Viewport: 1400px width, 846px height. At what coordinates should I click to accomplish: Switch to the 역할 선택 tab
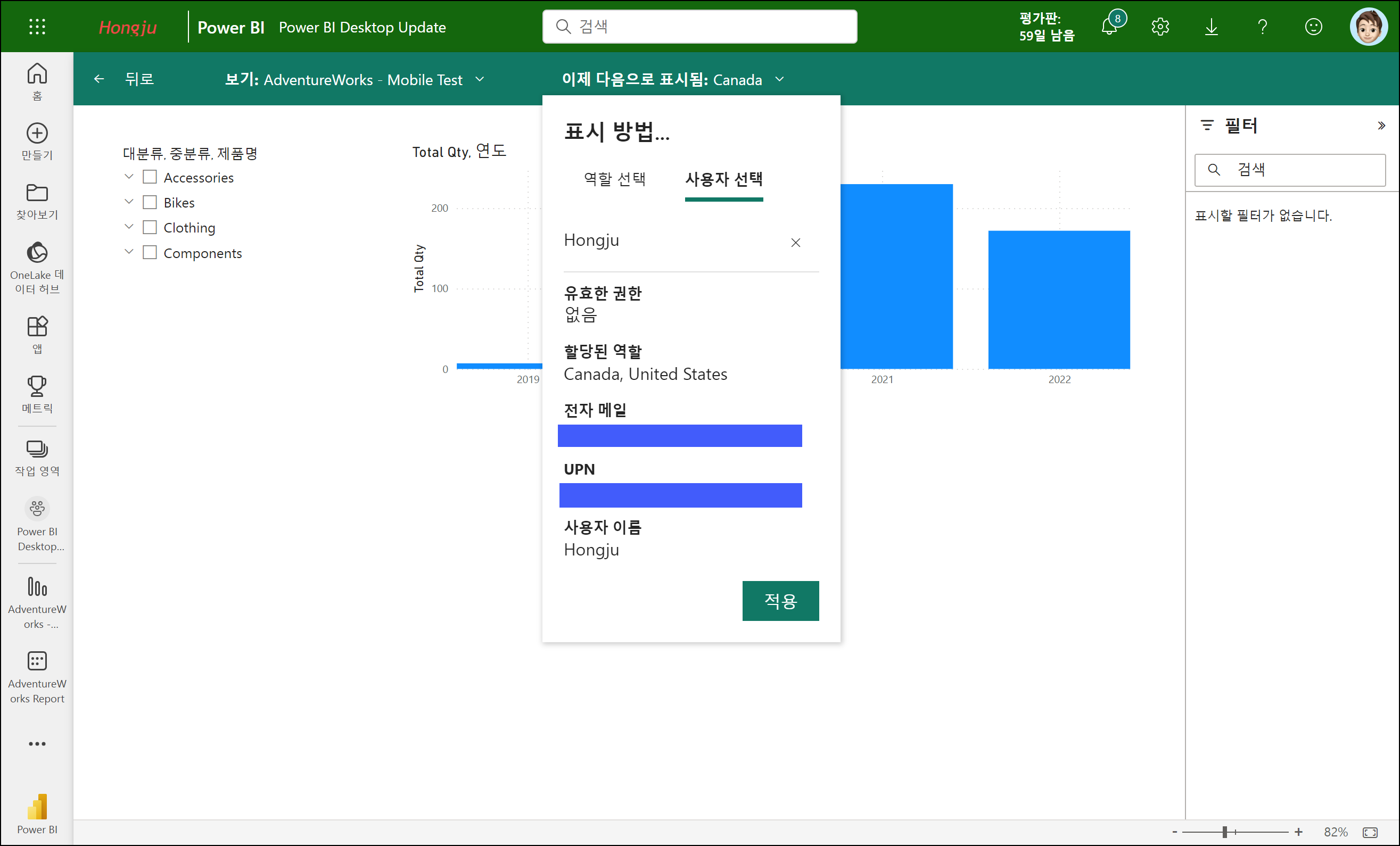(614, 179)
